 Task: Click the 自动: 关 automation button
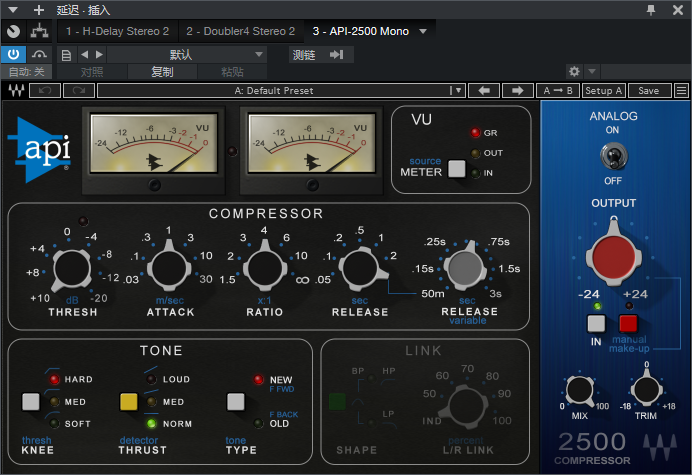[x=26, y=72]
